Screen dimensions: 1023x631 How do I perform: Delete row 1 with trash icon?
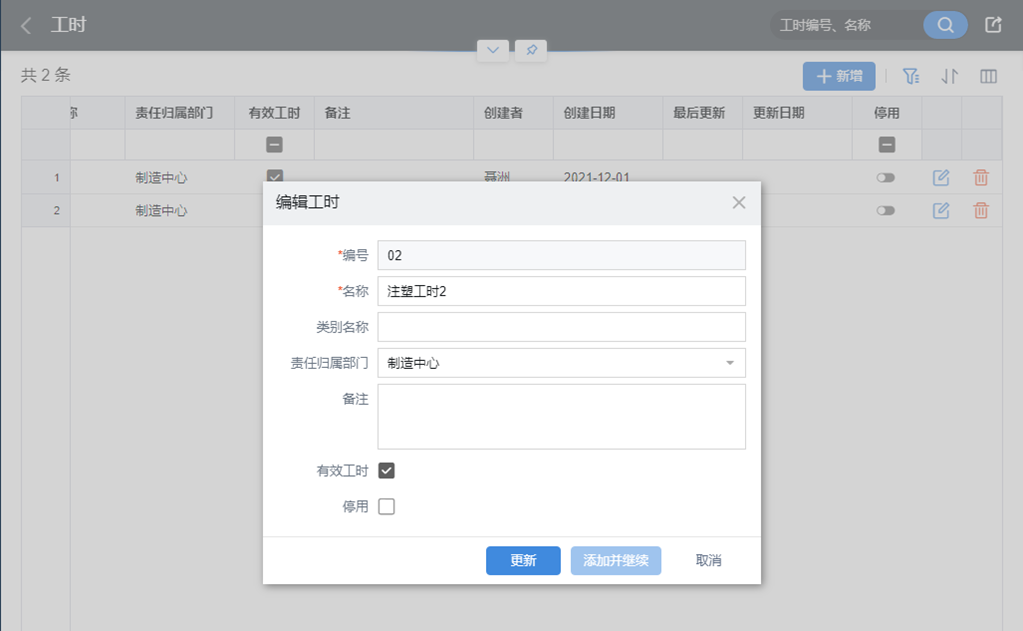(x=981, y=177)
